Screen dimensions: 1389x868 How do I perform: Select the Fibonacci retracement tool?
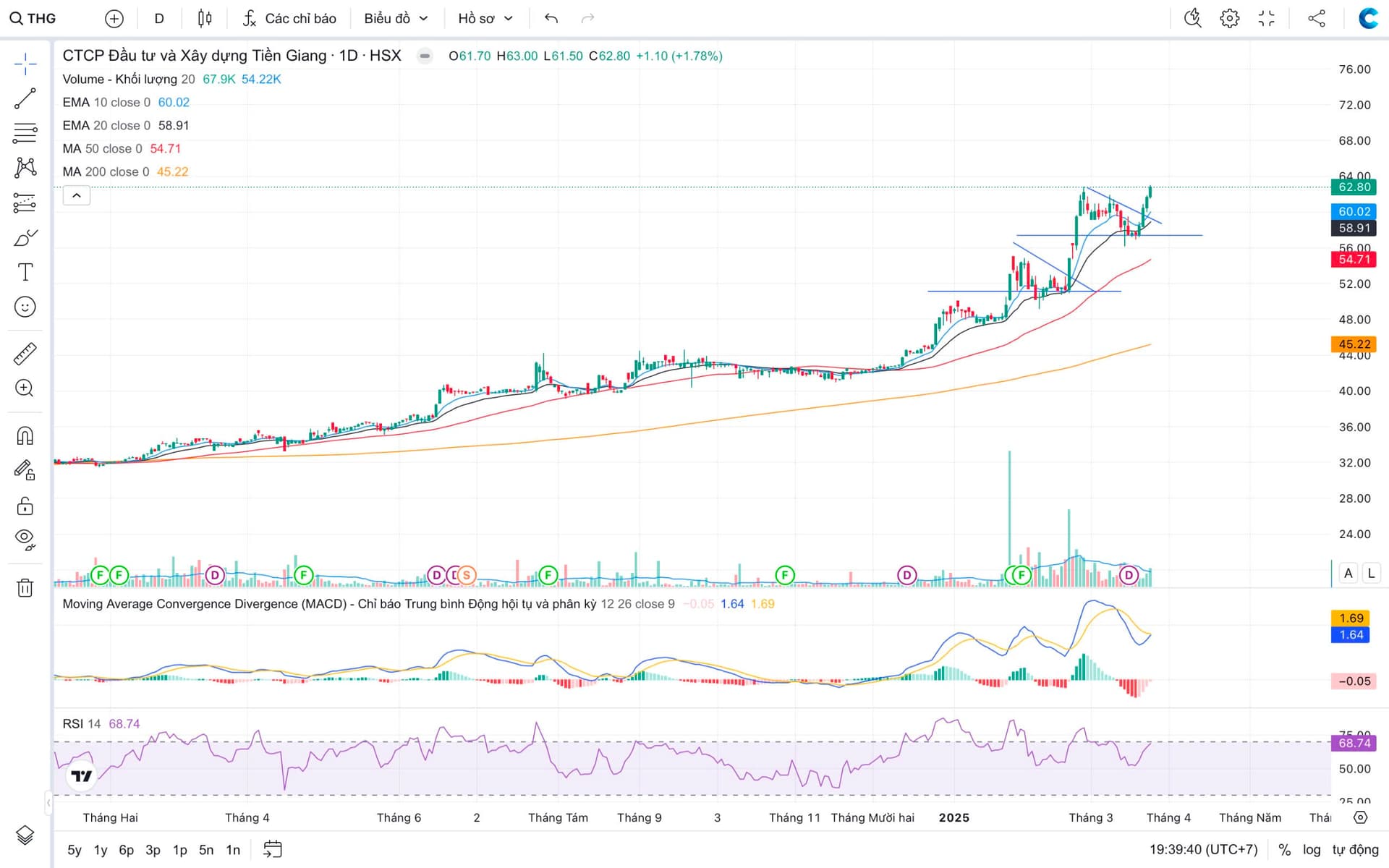[25, 133]
